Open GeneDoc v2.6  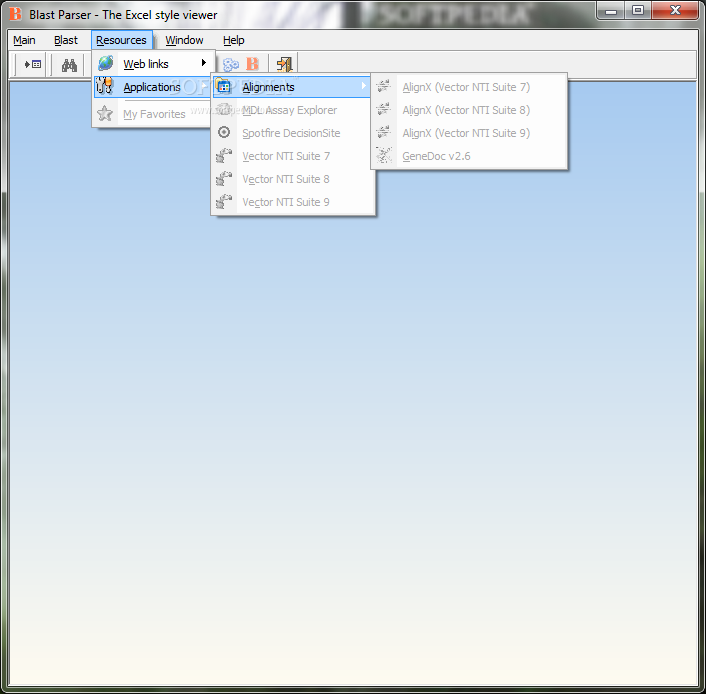pos(469,156)
